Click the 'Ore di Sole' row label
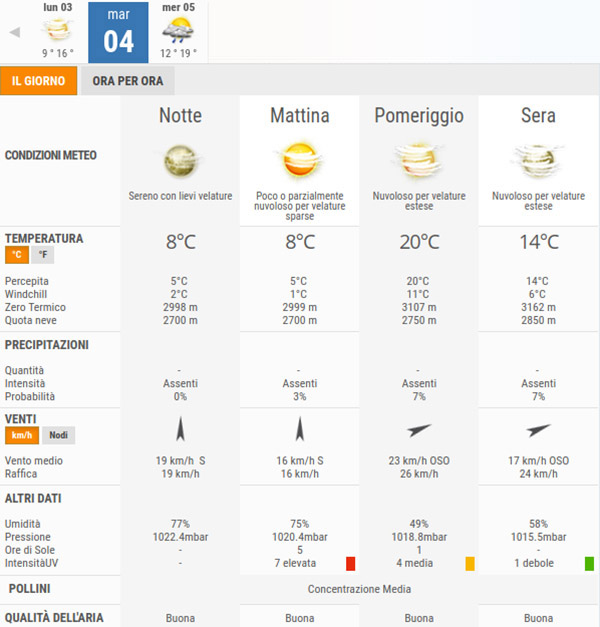The width and height of the screenshot is (600, 627). point(30,550)
